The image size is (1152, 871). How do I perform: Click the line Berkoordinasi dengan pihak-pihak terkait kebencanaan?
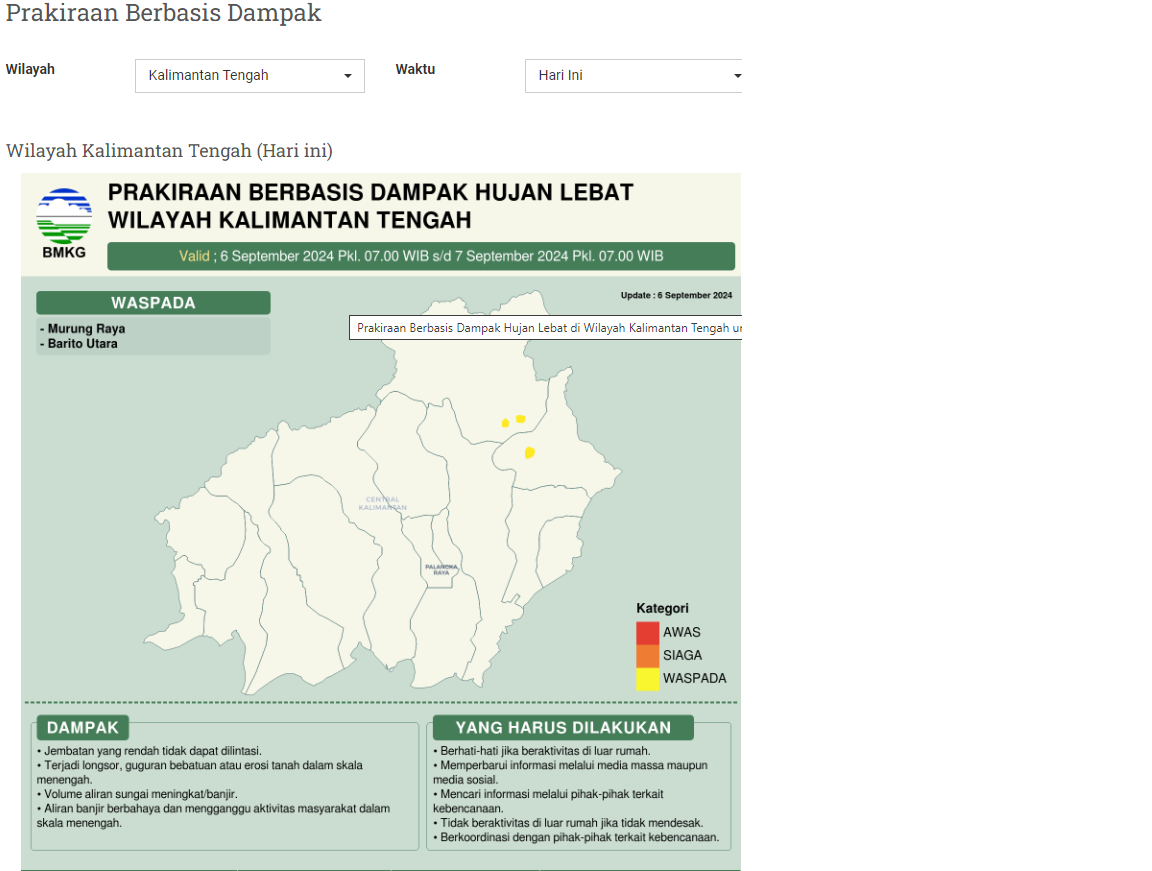coord(576,837)
